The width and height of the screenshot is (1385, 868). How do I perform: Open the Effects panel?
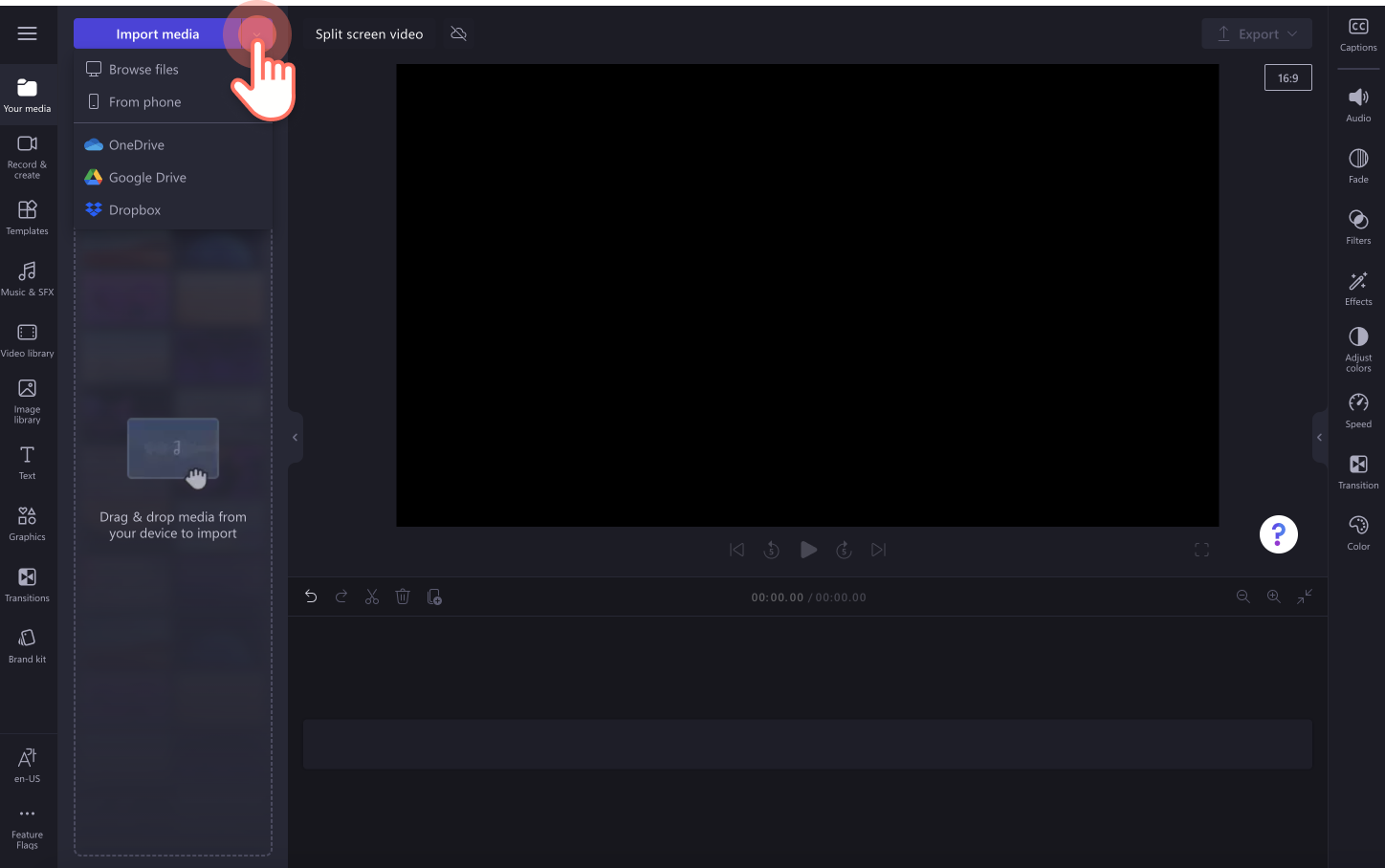(x=1357, y=289)
